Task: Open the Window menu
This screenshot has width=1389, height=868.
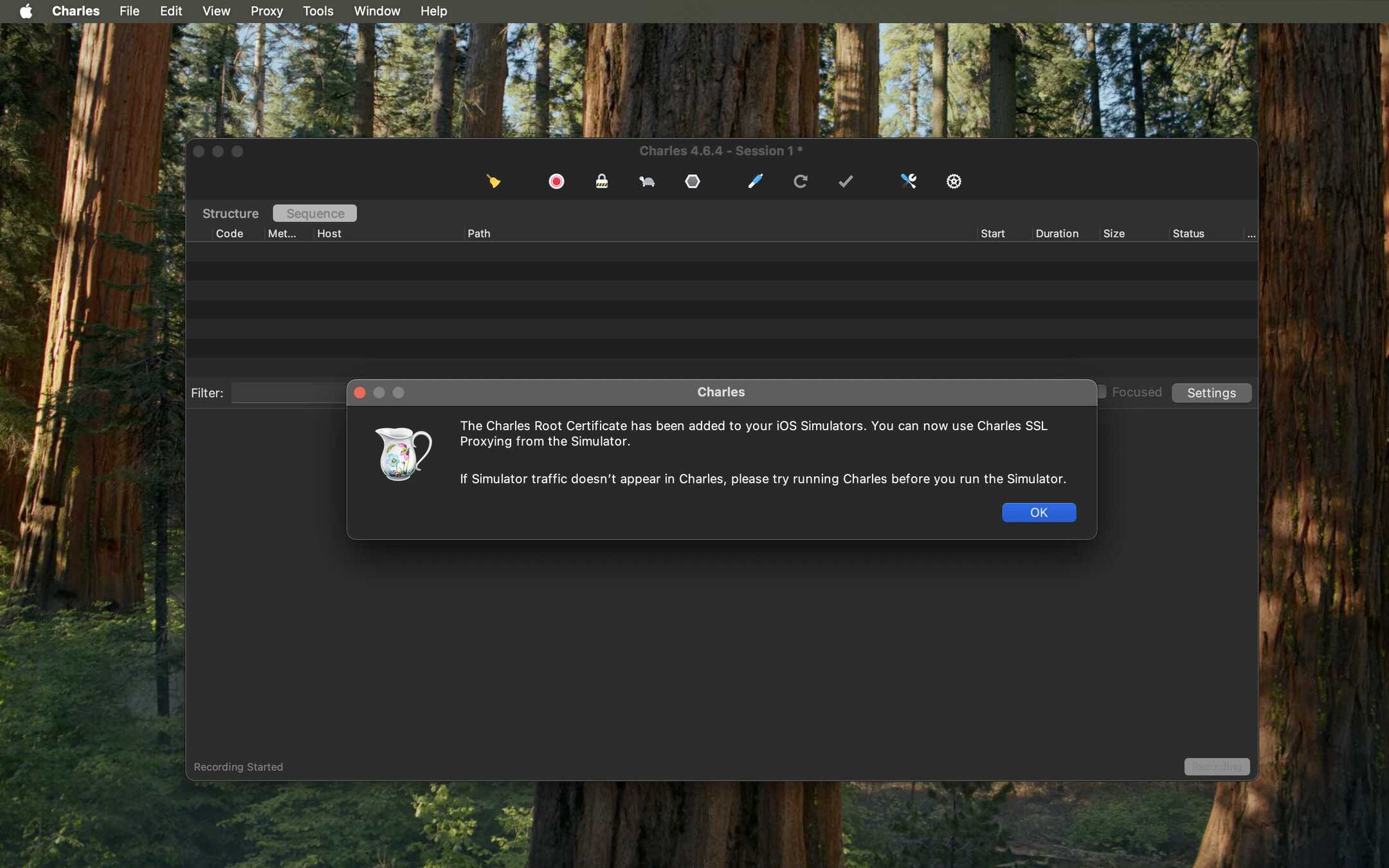Action: (x=377, y=11)
